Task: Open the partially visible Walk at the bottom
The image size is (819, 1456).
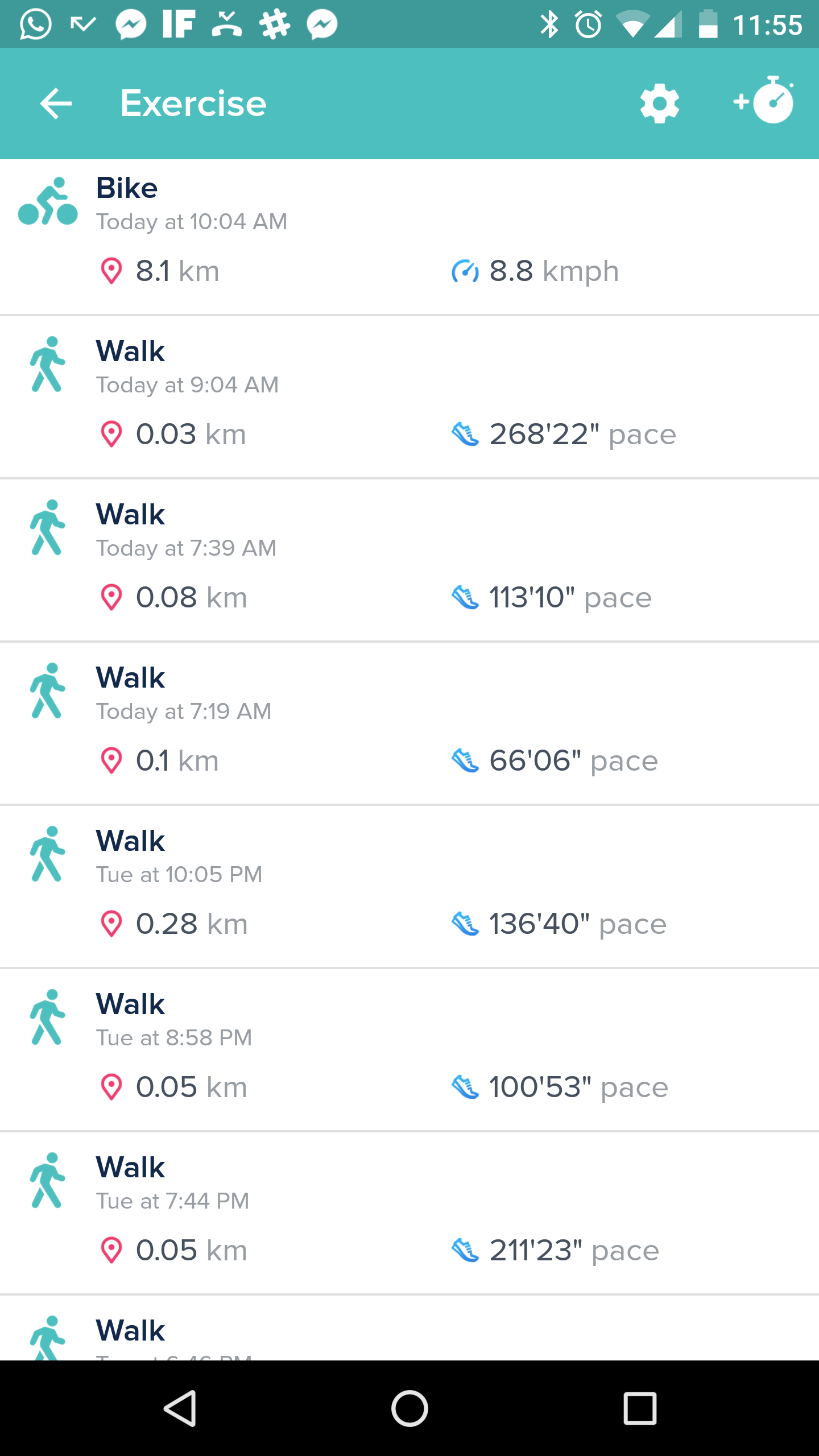Action: point(409,1328)
